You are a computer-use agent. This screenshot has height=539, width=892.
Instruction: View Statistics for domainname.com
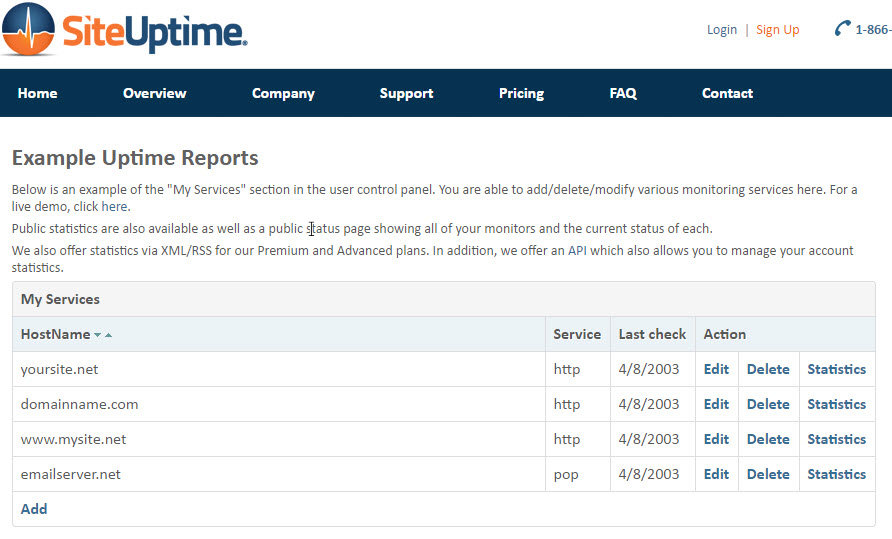(837, 404)
